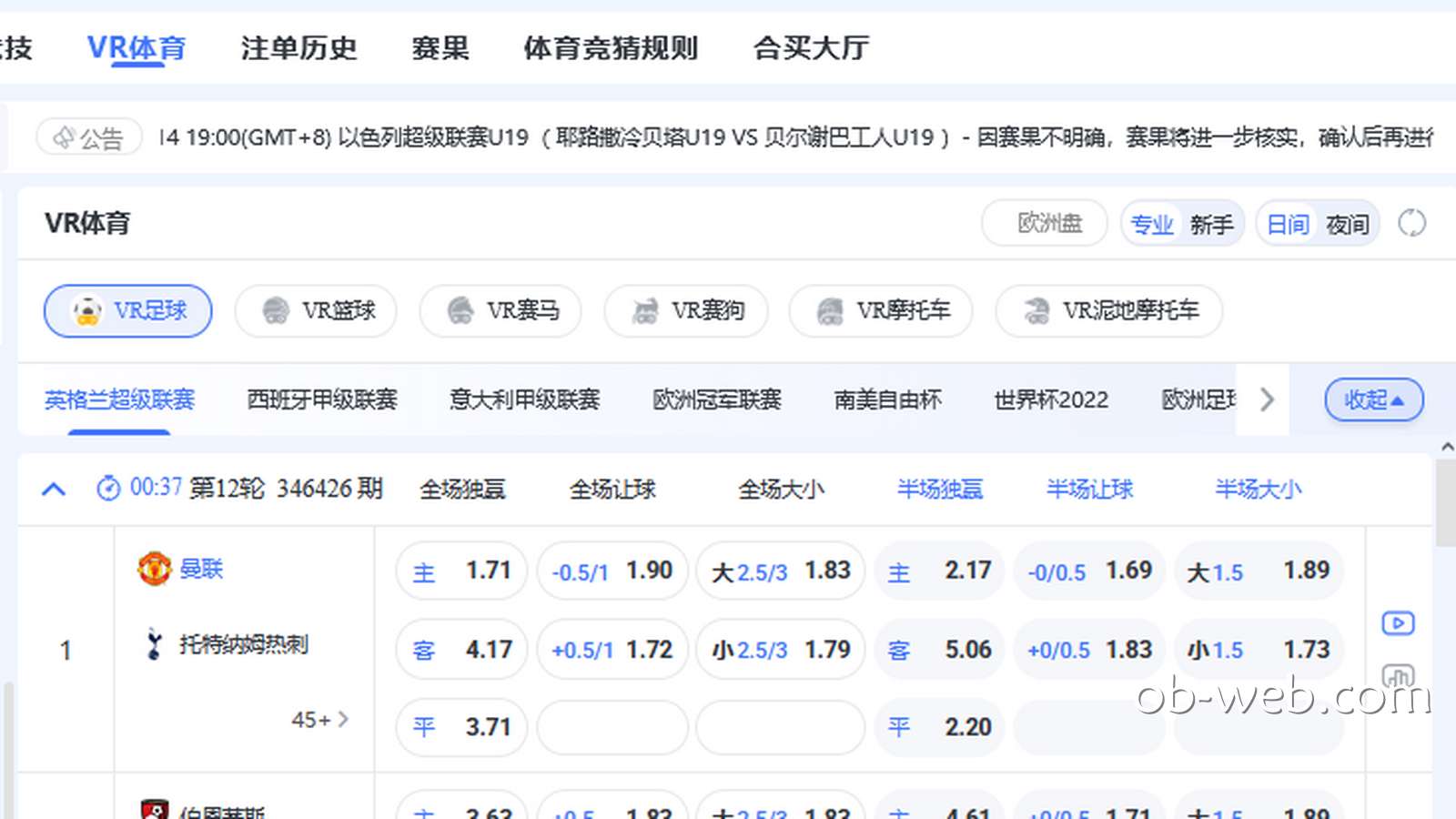
Task: Open the 赛果 results tab
Action: [x=440, y=47]
